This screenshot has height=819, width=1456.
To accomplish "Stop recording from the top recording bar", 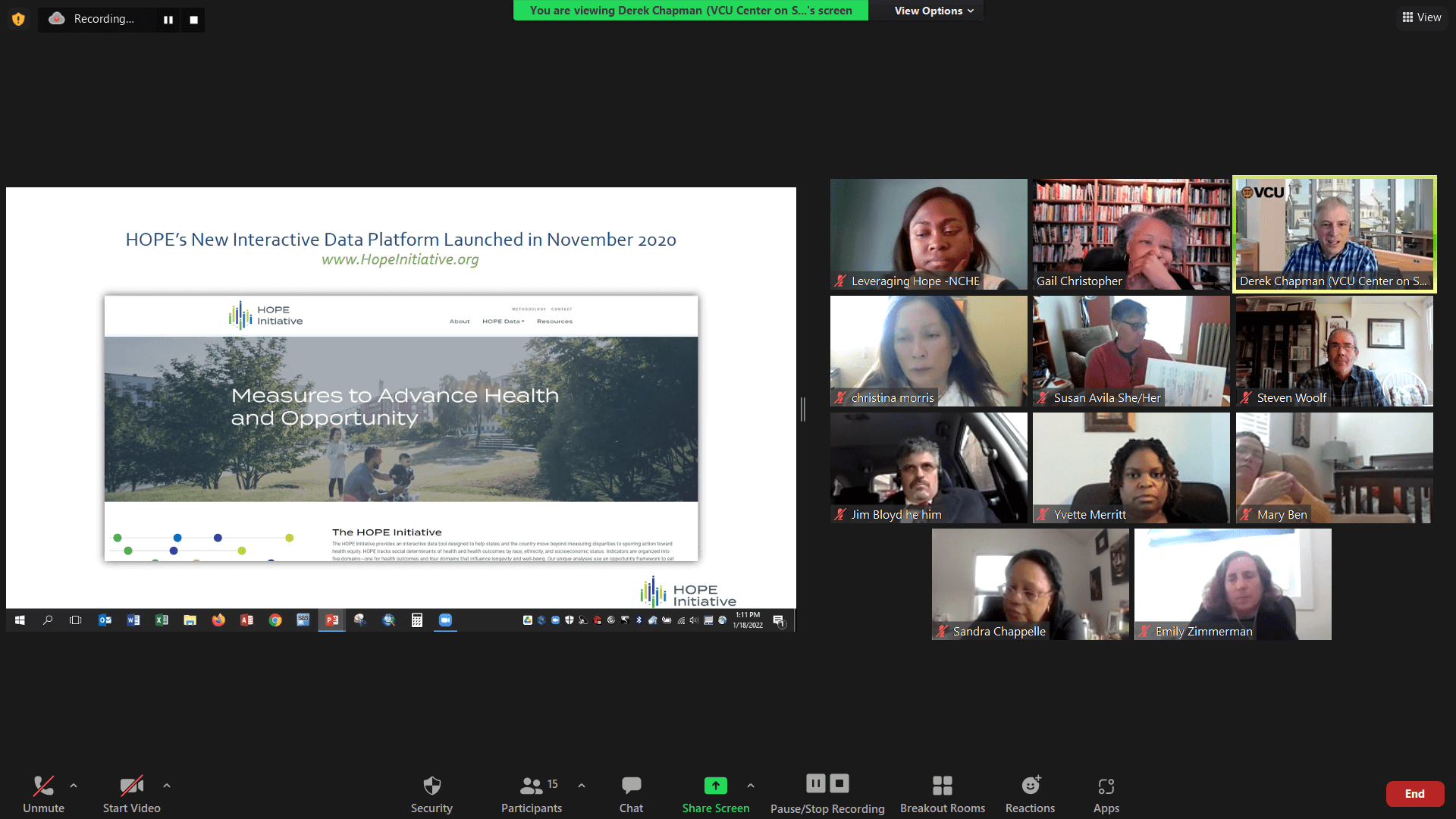I will click(193, 20).
